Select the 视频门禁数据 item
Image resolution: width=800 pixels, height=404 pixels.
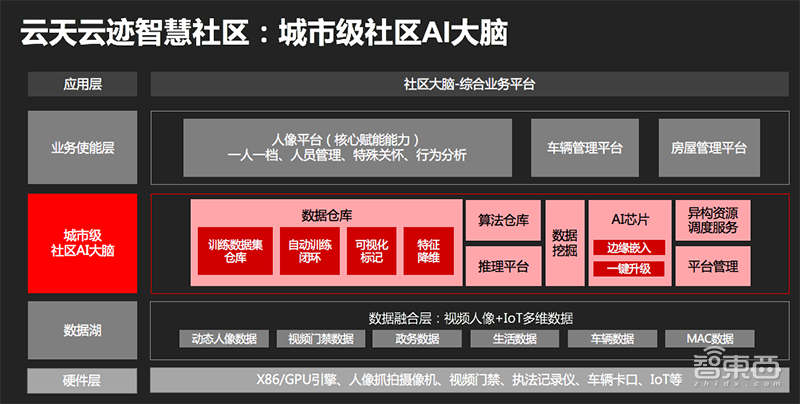[x=321, y=339]
